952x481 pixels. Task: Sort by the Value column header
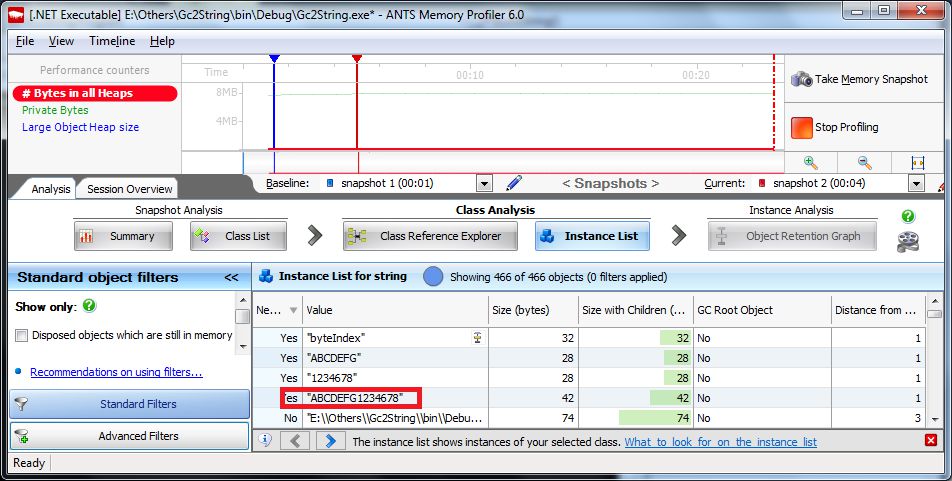point(395,310)
